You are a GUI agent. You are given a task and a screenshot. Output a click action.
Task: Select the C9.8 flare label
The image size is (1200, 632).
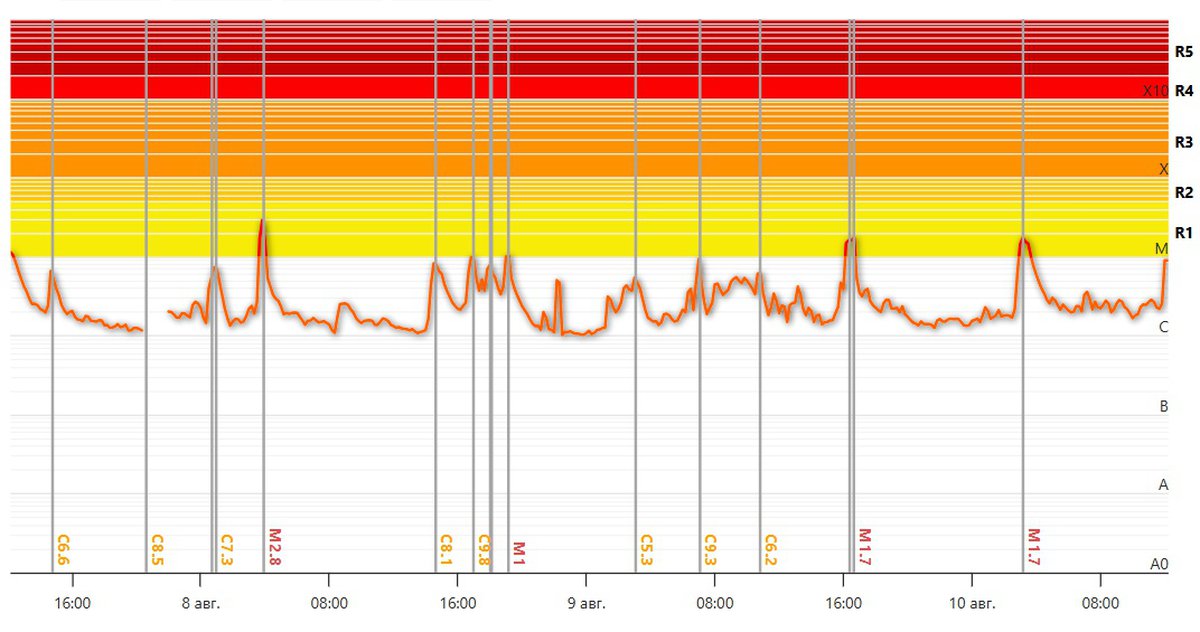pos(484,549)
